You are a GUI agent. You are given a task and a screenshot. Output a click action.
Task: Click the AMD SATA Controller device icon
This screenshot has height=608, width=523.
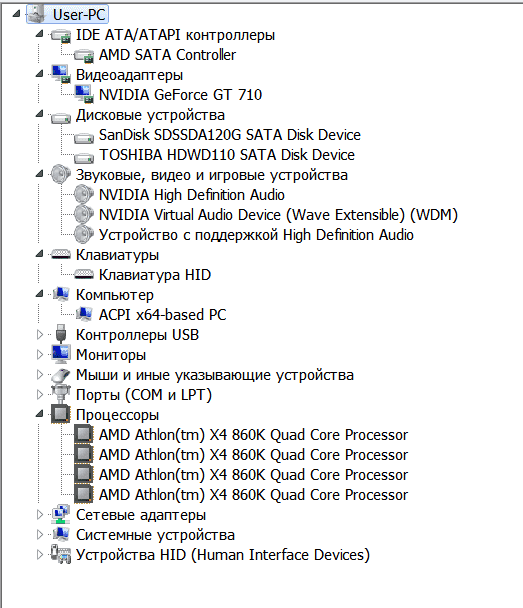tap(84, 55)
